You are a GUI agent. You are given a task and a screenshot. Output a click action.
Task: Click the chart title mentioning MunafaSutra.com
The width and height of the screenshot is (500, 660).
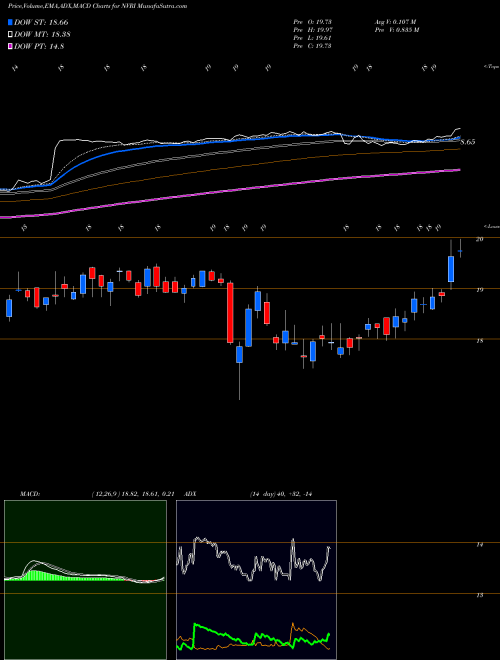coord(98,6)
